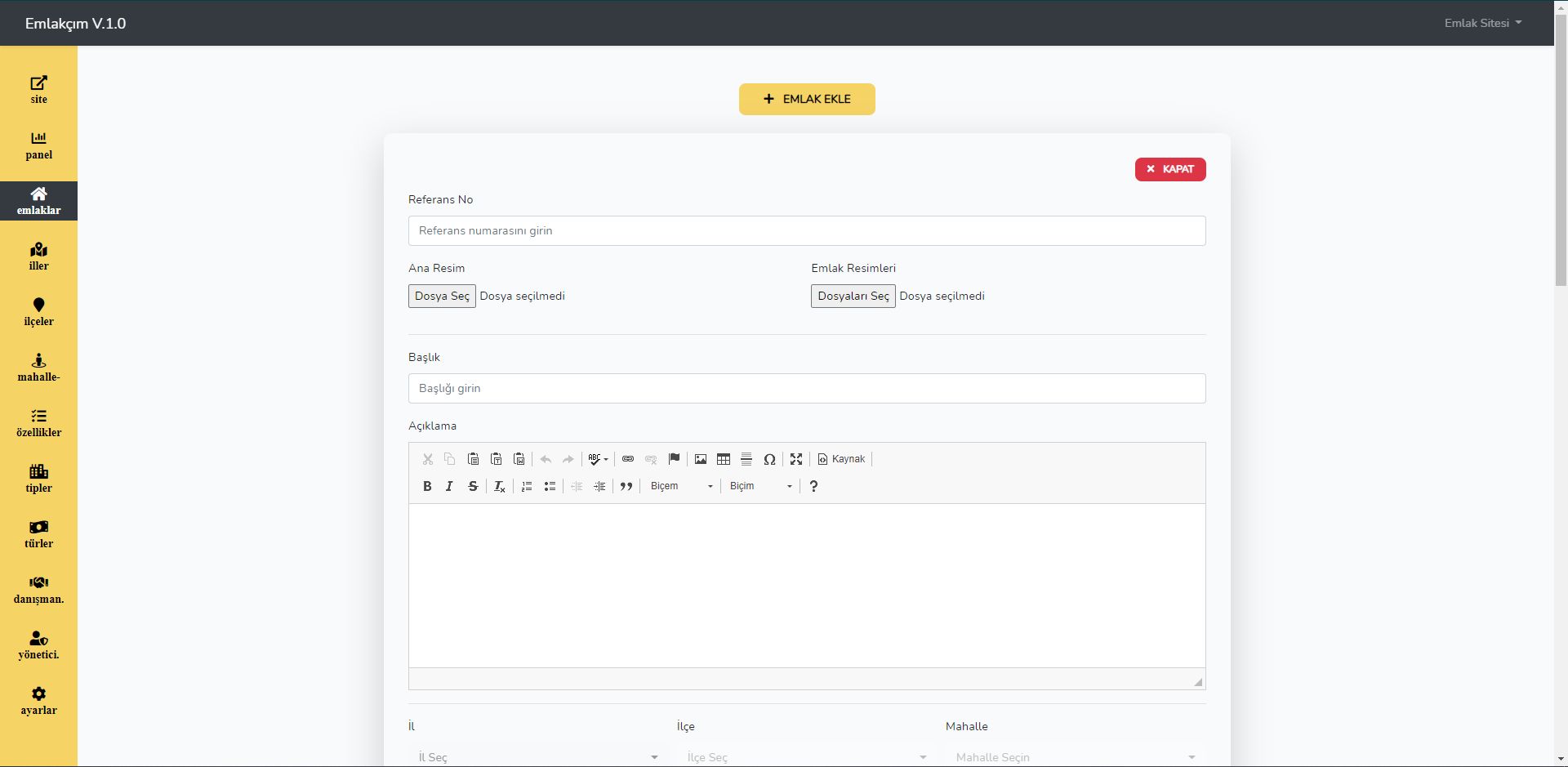The height and width of the screenshot is (767, 1568).
Task: Toggle italic formatting in the editor
Action: [x=449, y=486]
